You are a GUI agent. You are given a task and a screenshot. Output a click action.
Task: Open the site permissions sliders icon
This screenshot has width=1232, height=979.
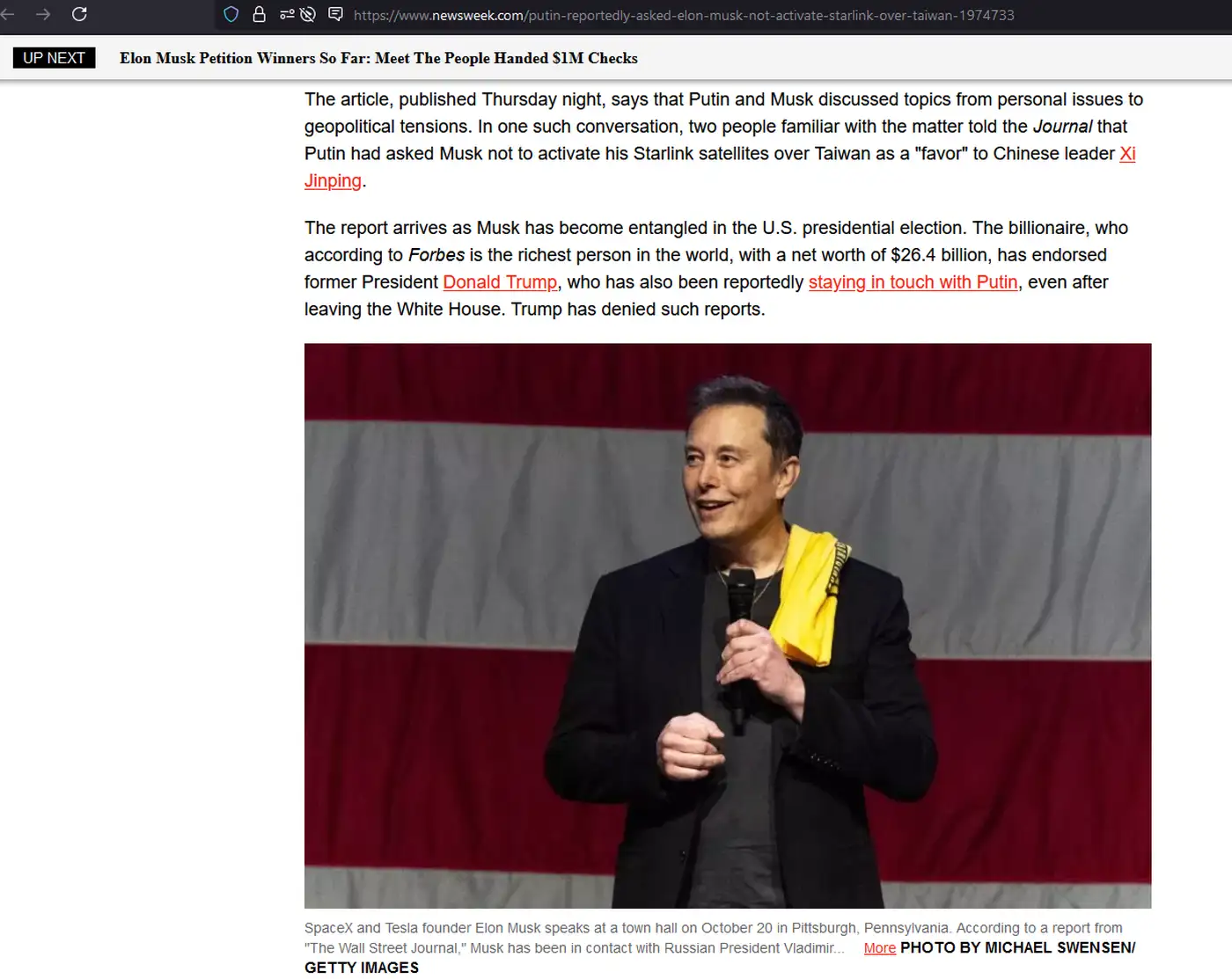pos(287,14)
